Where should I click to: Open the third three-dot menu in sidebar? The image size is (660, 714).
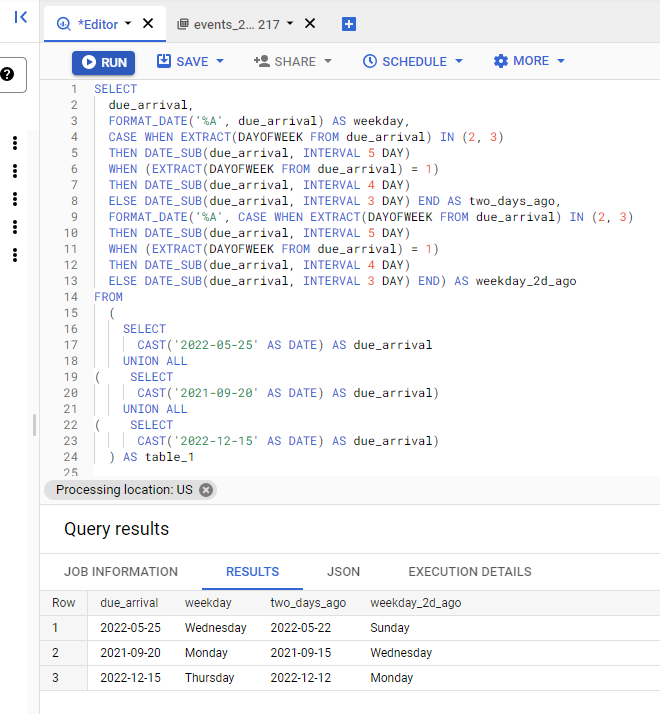pyautogui.click(x=15, y=199)
